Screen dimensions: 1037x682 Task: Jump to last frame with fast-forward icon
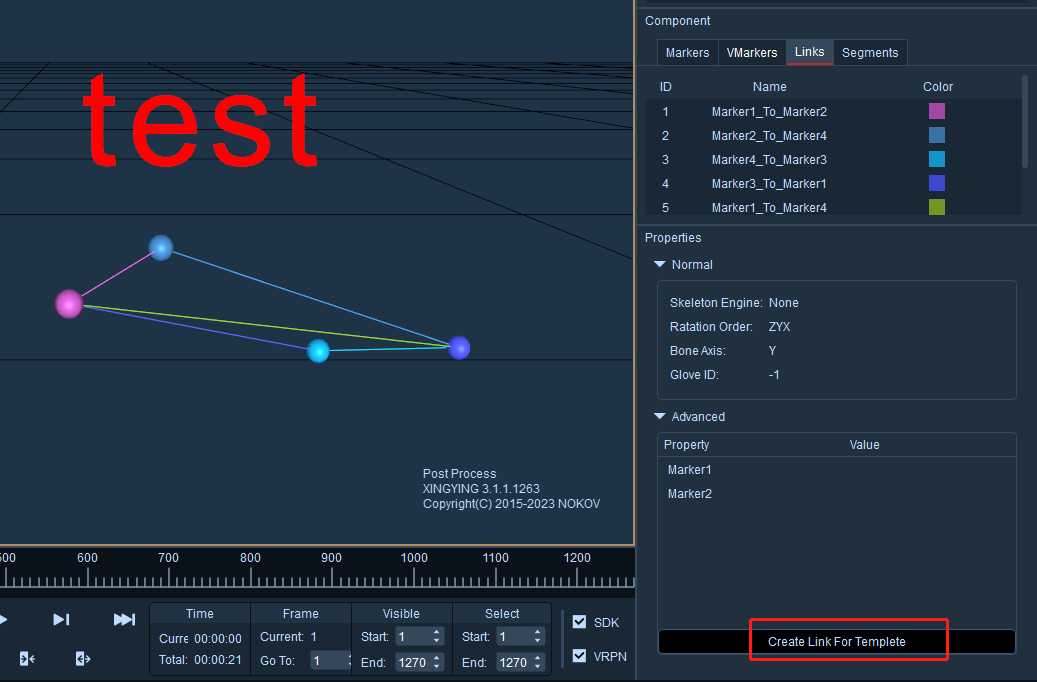124,619
